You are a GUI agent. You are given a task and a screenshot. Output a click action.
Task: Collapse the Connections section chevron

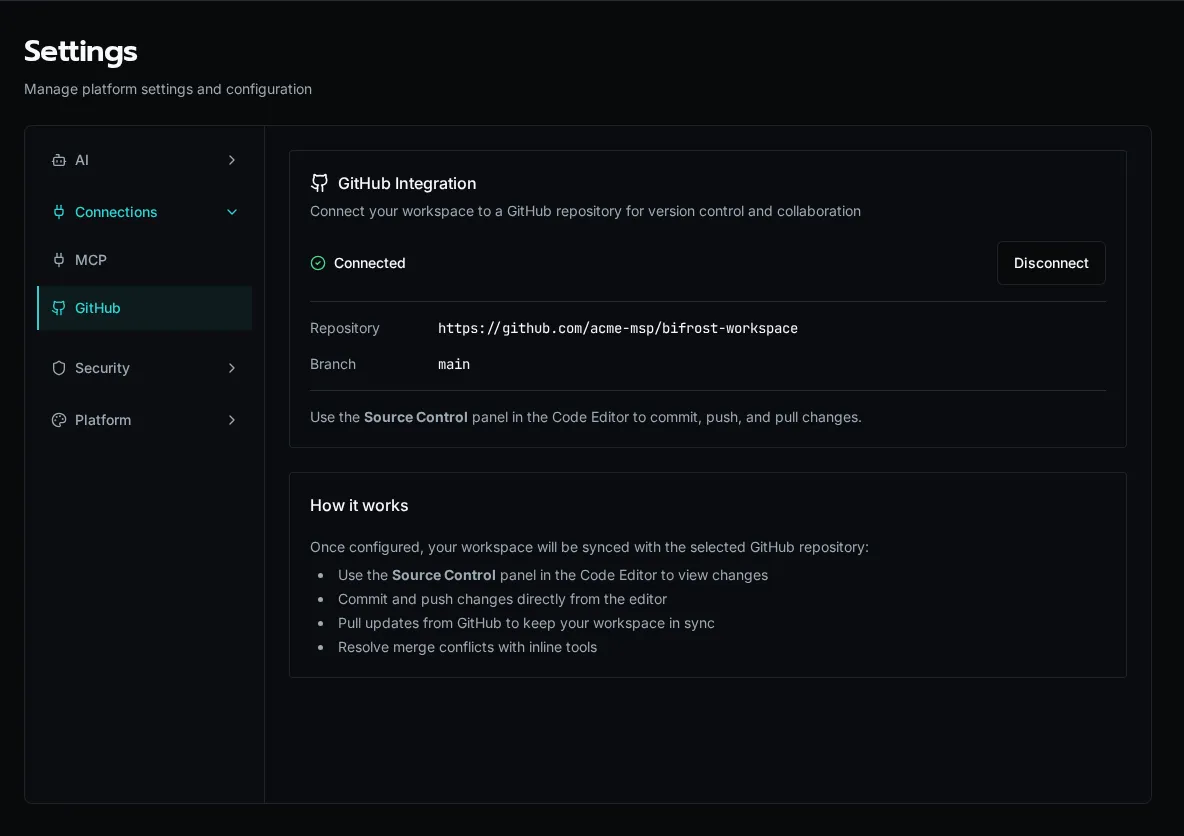point(232,212)
